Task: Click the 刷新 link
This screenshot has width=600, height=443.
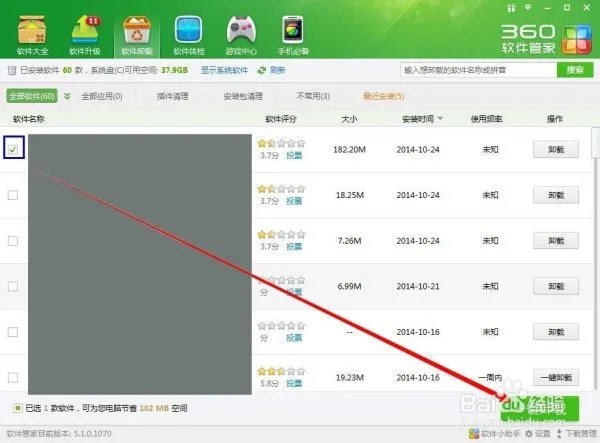Action: (x=278, y=70)
